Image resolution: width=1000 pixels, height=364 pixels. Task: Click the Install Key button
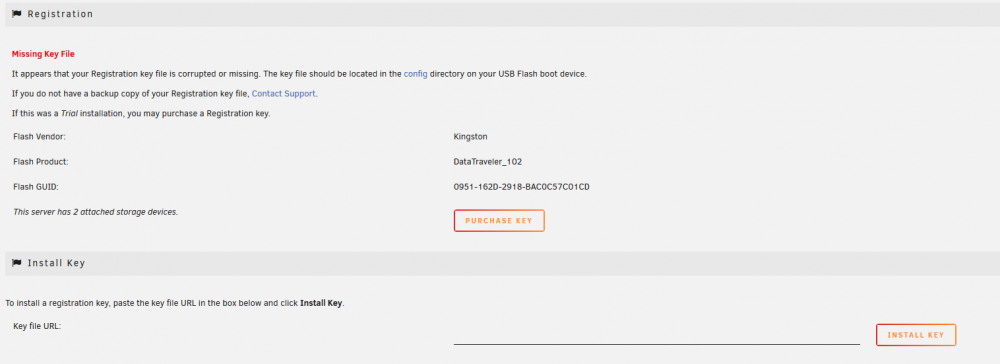tap(916, 335)
